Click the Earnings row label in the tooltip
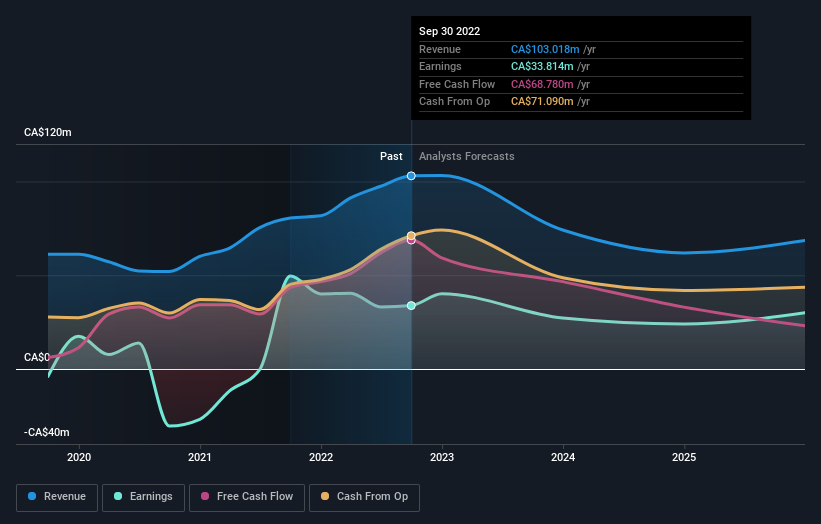821x524 pixels. pos(440,66)
